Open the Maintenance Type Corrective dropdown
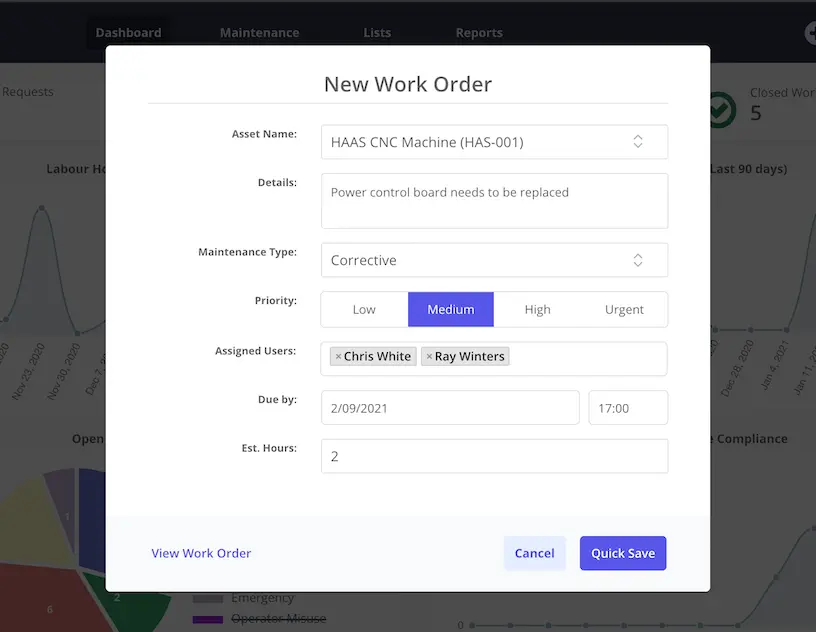The width and height of the screenshot is (816, 632). coord(494,260)
